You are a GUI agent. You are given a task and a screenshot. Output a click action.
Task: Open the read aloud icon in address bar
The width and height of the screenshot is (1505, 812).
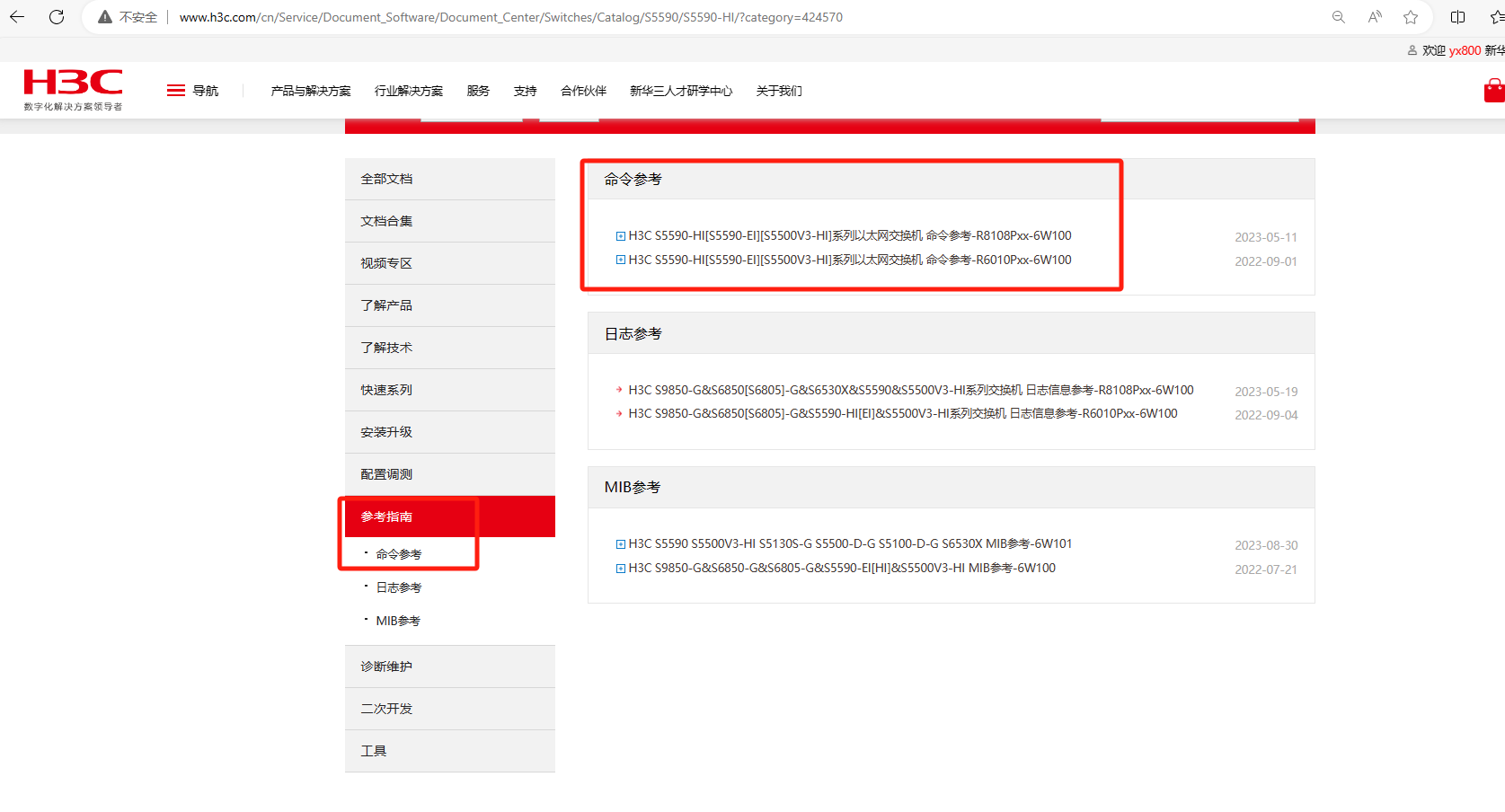click(1375, 17)
